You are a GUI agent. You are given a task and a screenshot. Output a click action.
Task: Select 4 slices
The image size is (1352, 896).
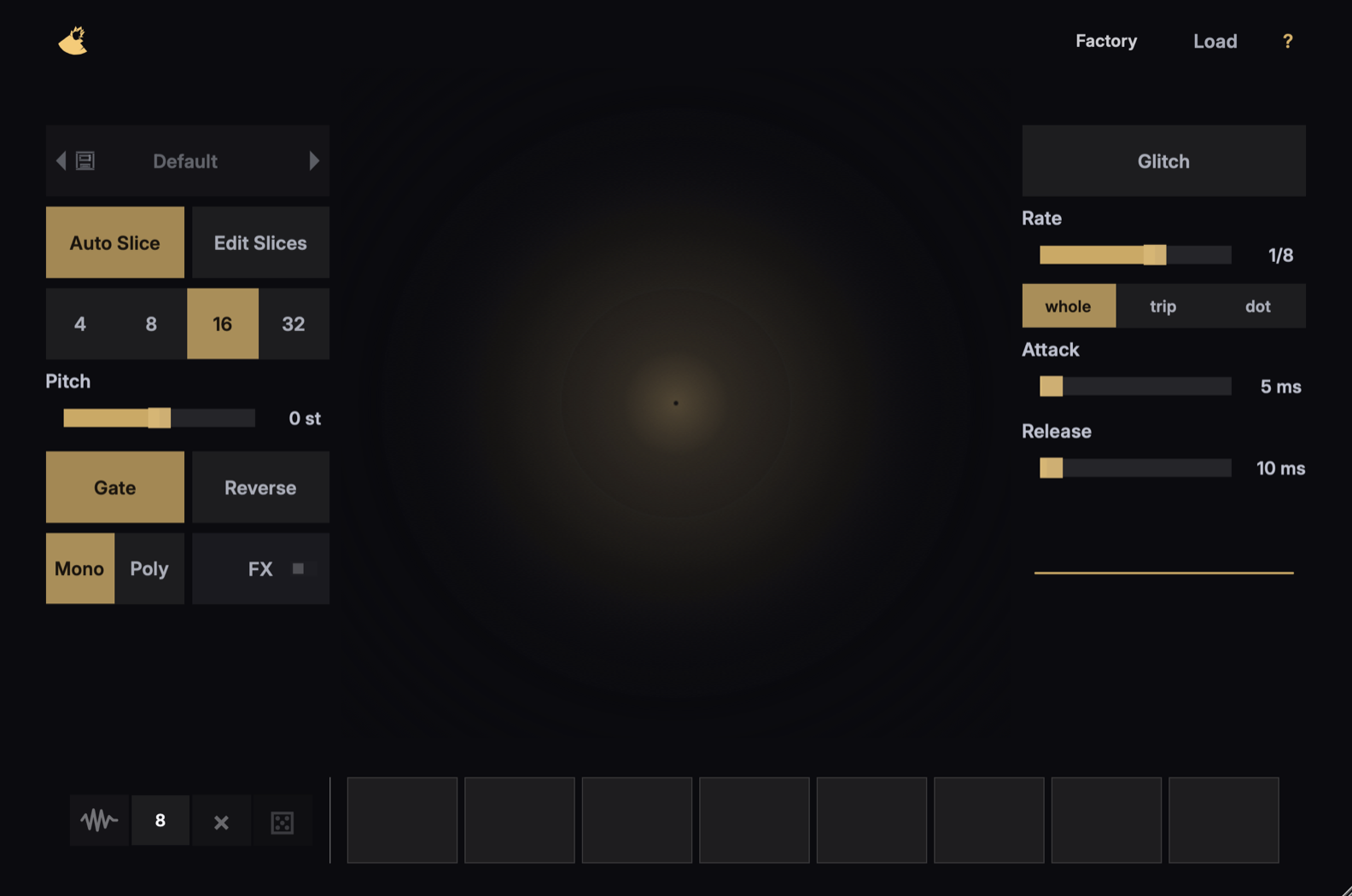(80, 323)
